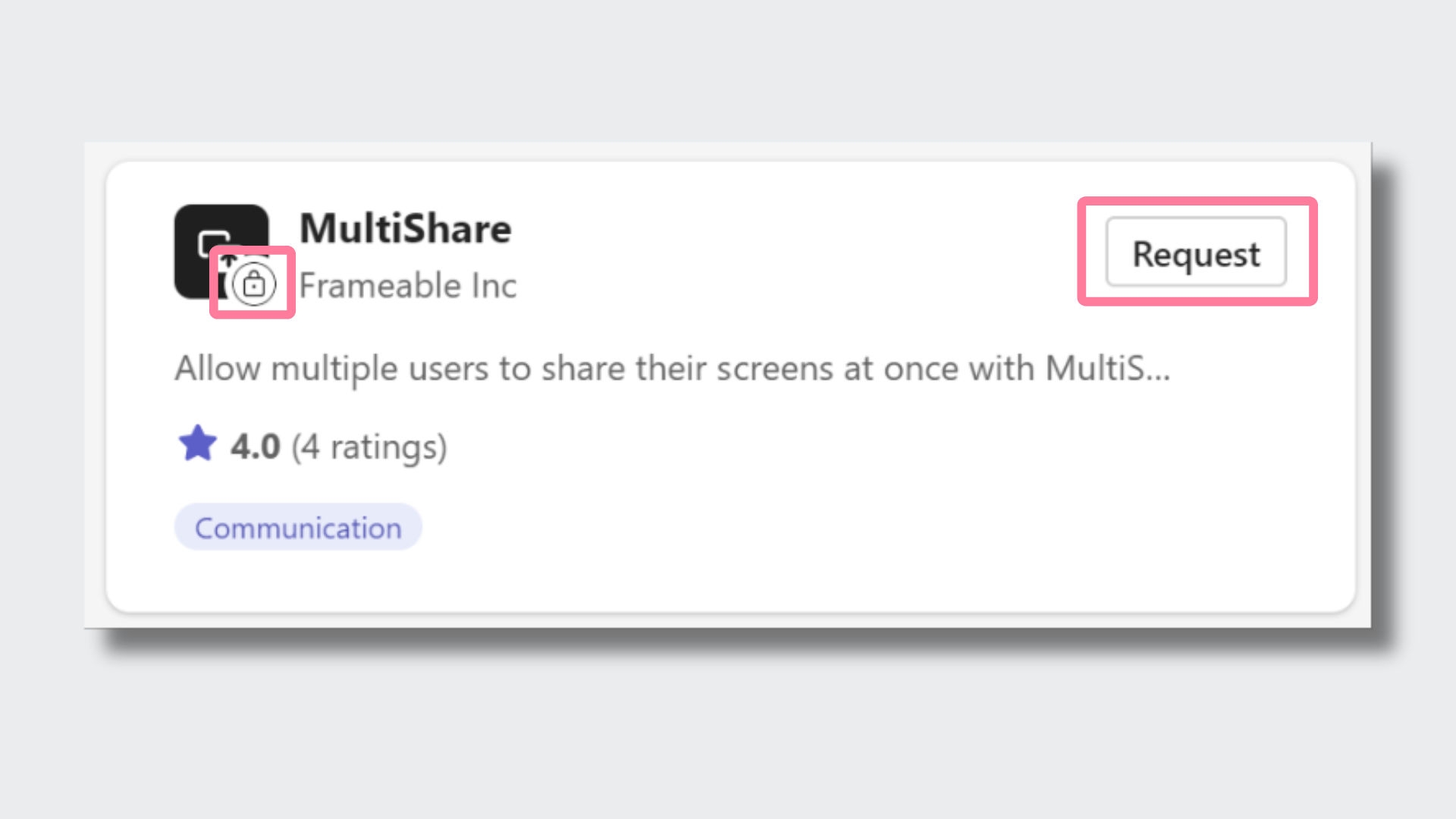Screen dimensions: 1456x819
Task: Open the MultiShare app title
Action: 405,228
